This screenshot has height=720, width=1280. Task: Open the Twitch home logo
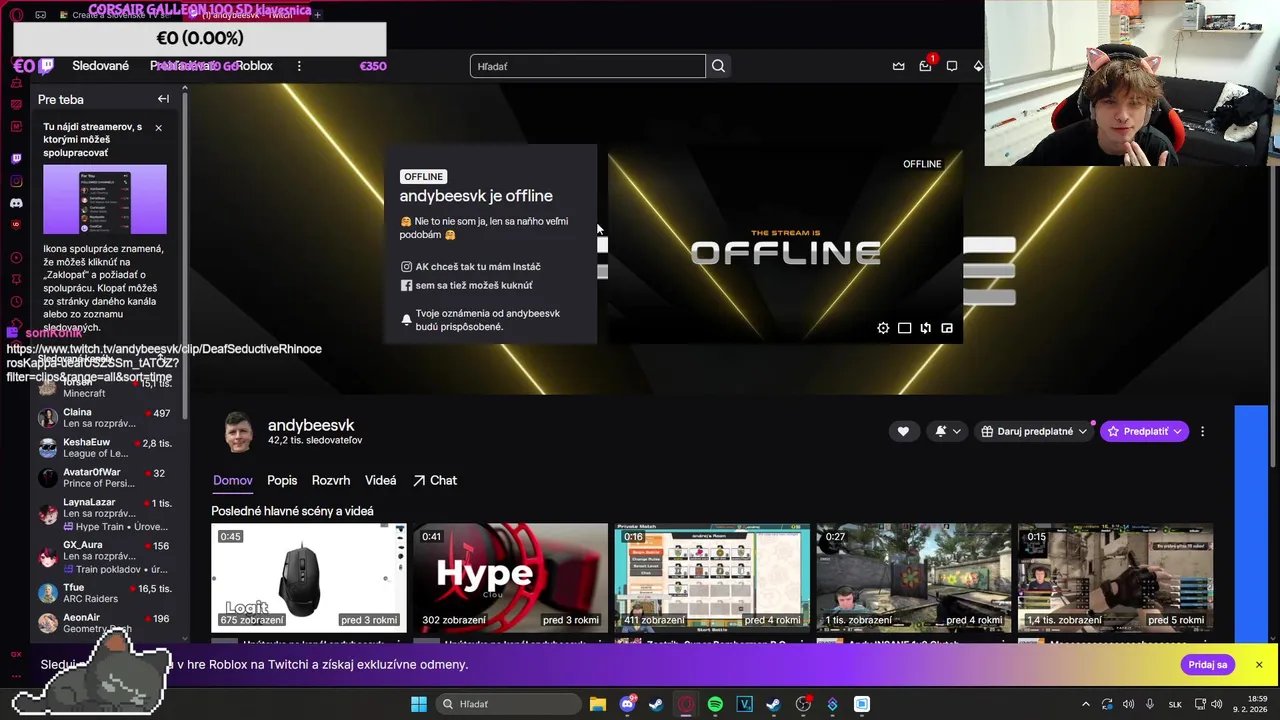[x=46, y=67]
